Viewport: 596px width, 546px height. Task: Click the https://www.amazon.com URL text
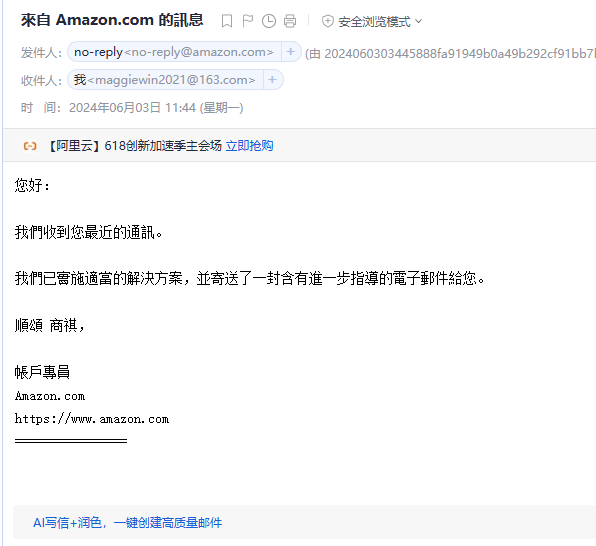pyautogui.click(x=92, y=419)
